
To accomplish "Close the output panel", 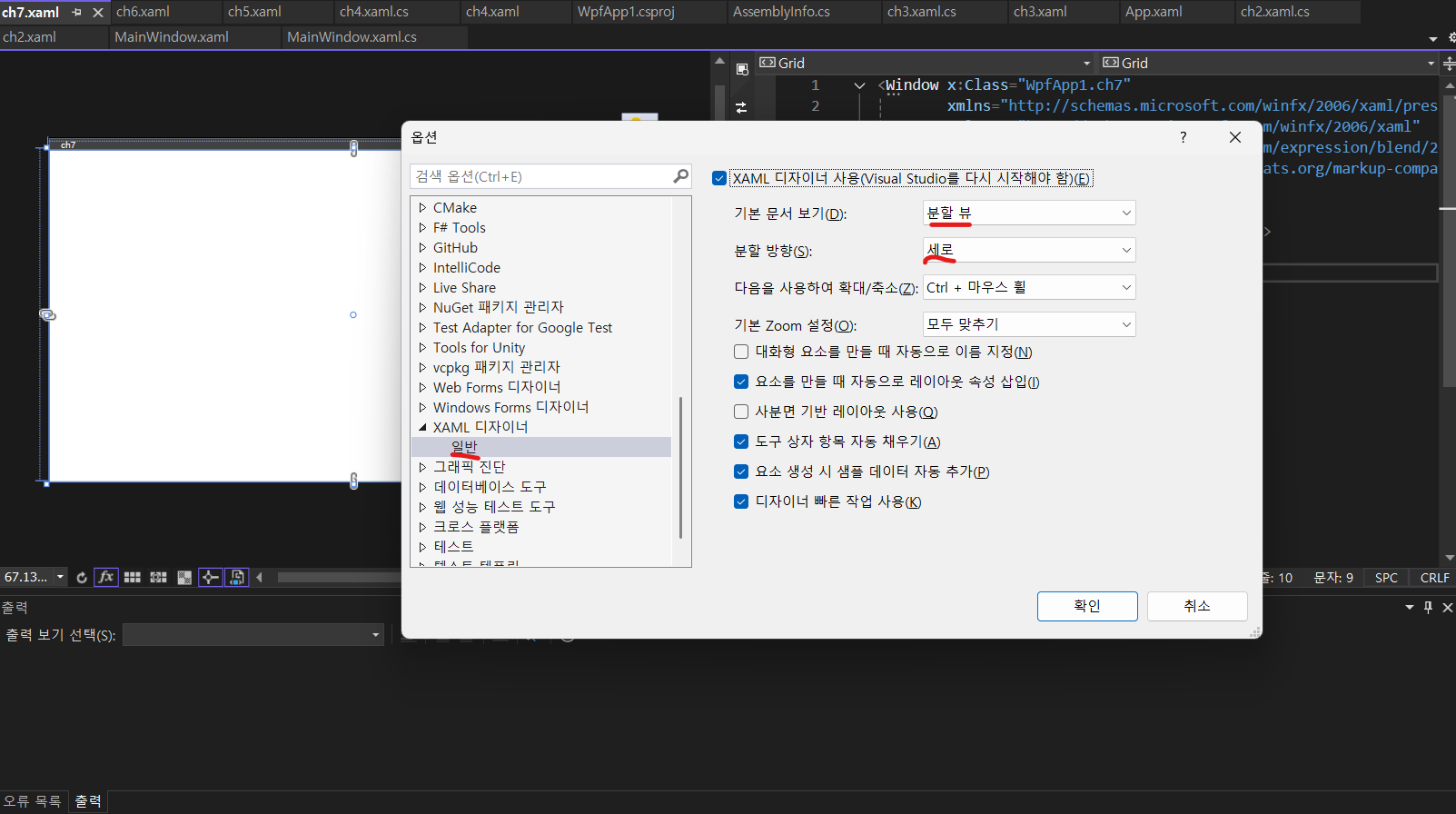I will (x=1448, y=607).
